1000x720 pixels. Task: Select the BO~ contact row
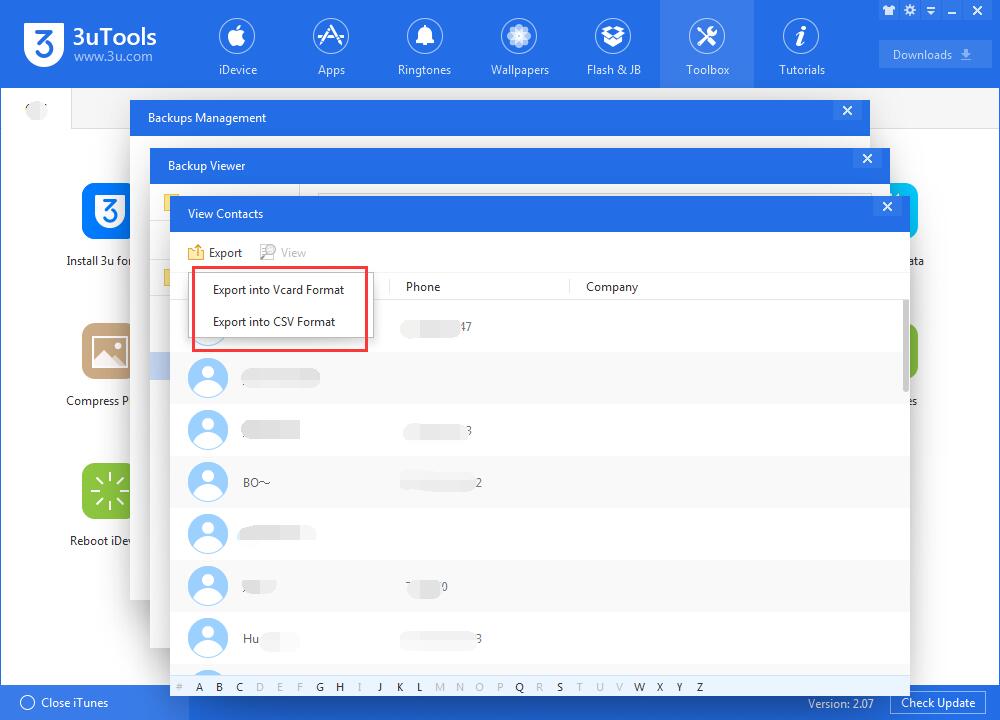pyautogui.click(x=539, y=482)
